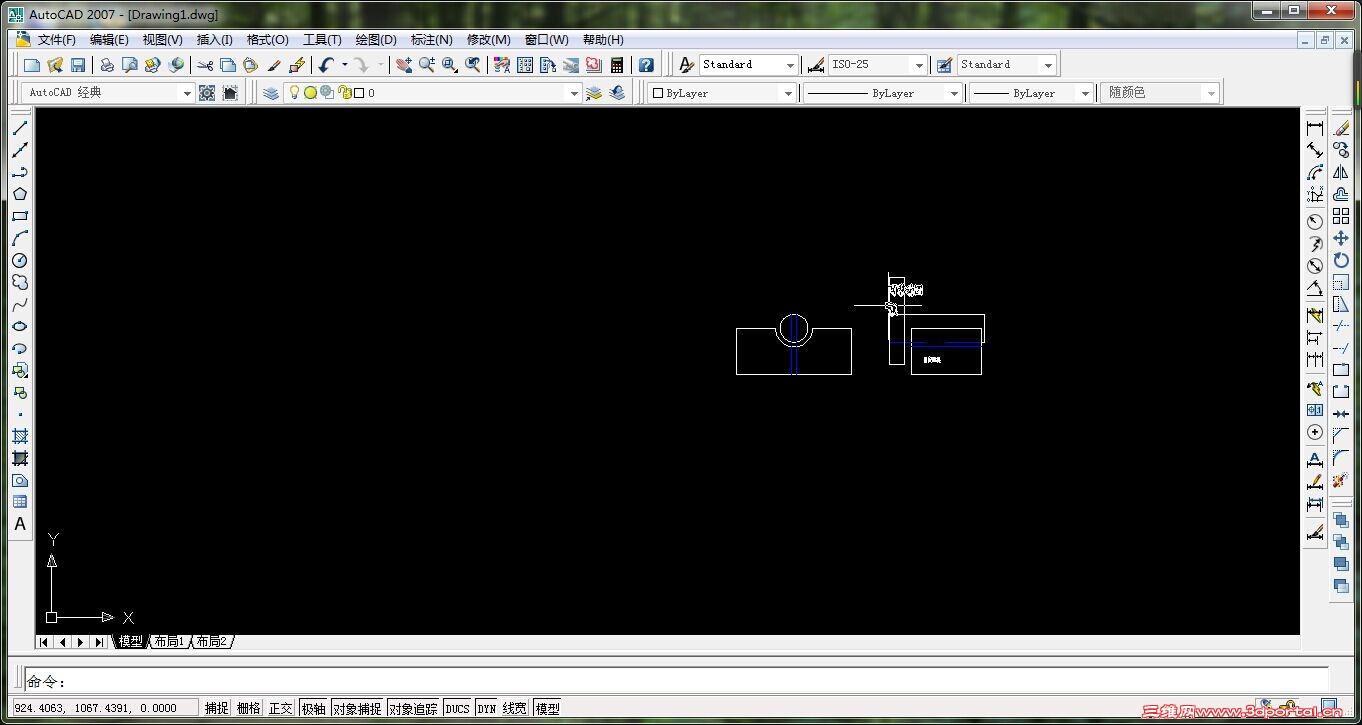Toggle 对象追踪 object tracking
Screen dimensions: 1362x725
coord(414,708)
